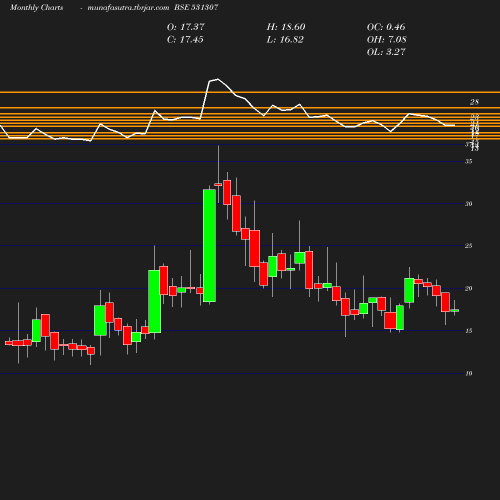
Task: Click the 30 price axis label
Action: pyautogui.click(x=469, y=204)
